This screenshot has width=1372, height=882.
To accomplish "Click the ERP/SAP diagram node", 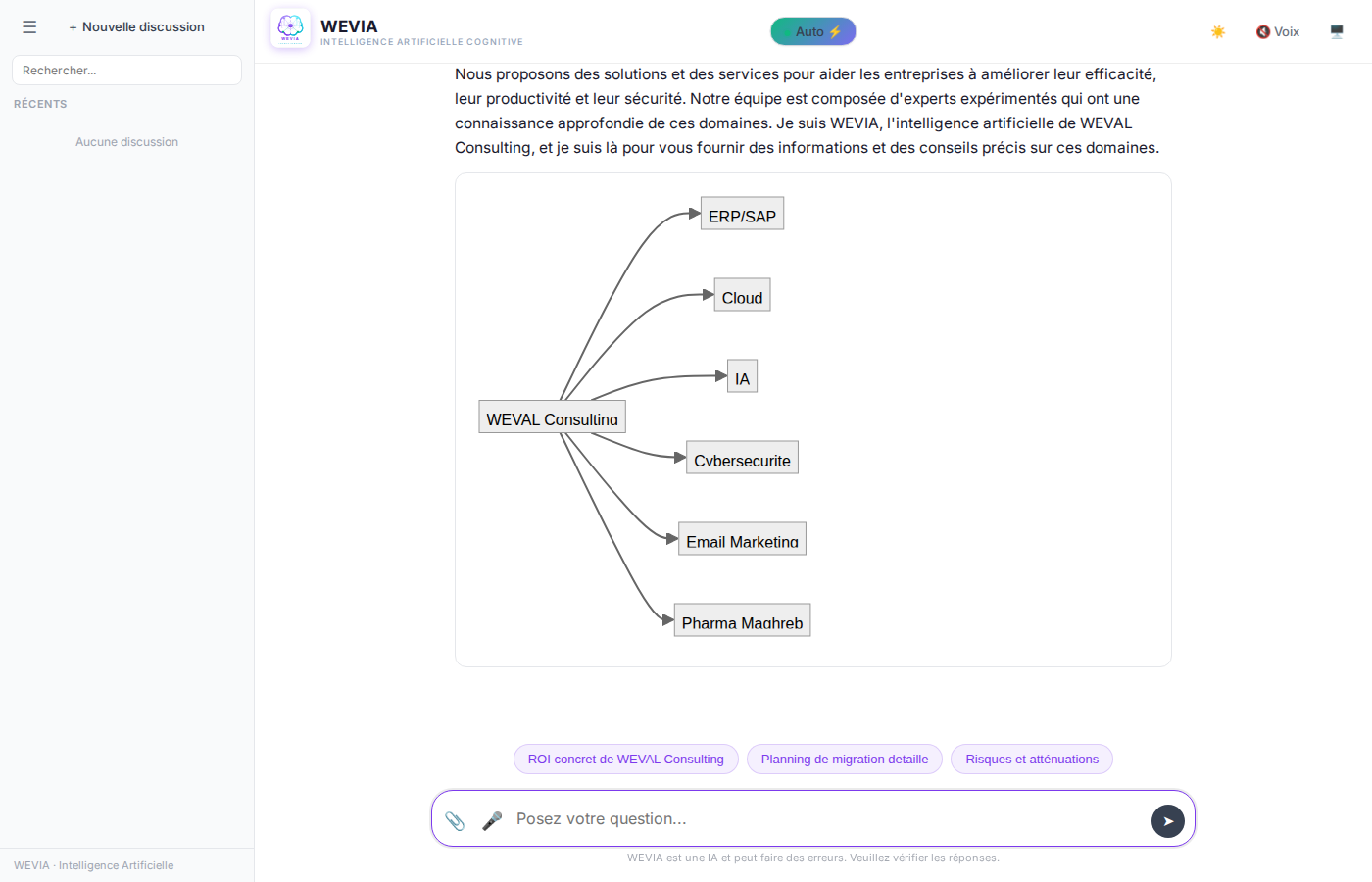I will pos(742,215).
